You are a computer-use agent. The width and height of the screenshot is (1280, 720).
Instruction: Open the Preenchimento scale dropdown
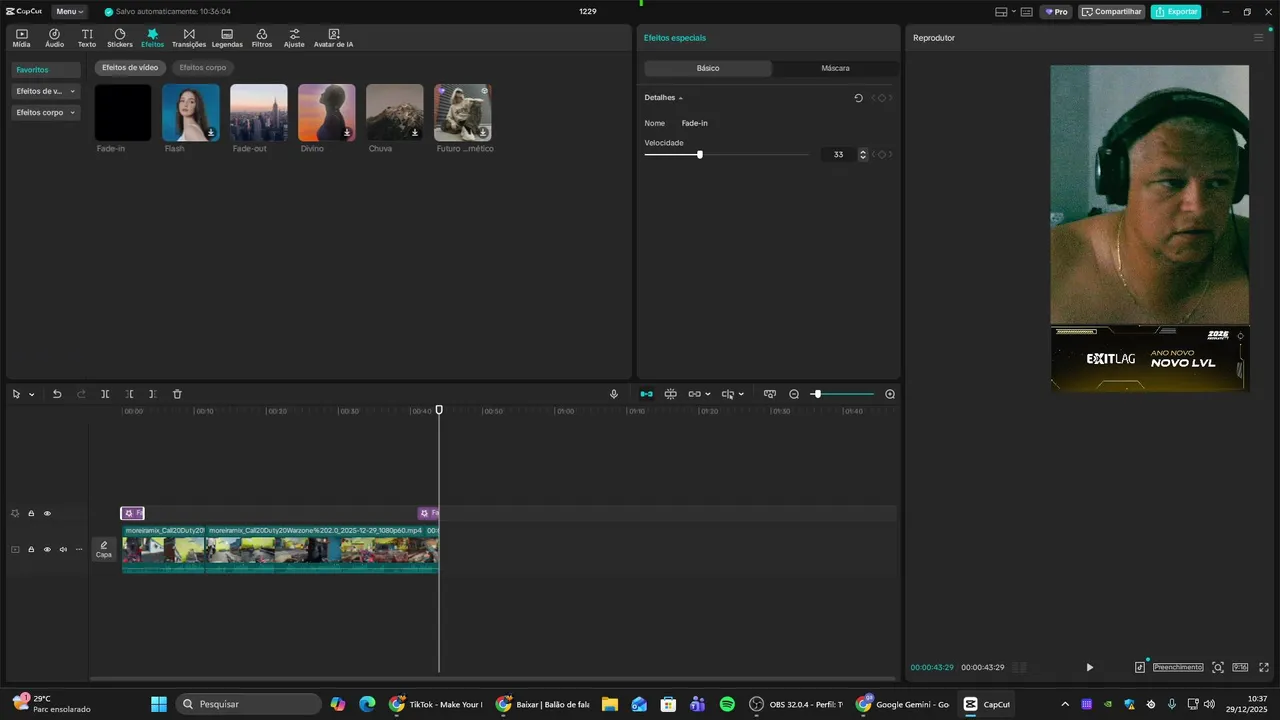click(x=1178, y=667)
